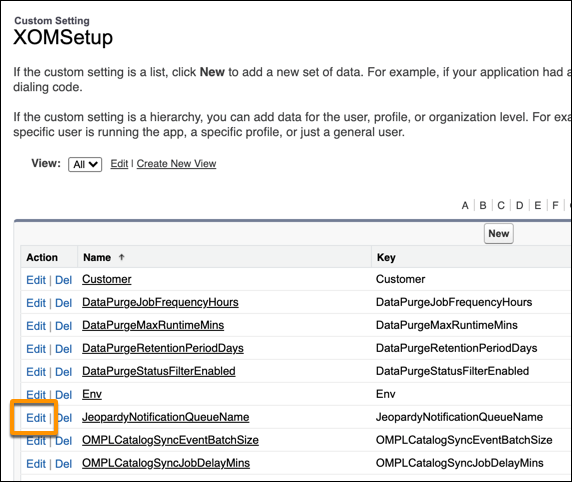Screen dimensions: 572x482
Task: Edit the DataPurgeJobFrequencyHours row
Action: click(x=36, y=303)
